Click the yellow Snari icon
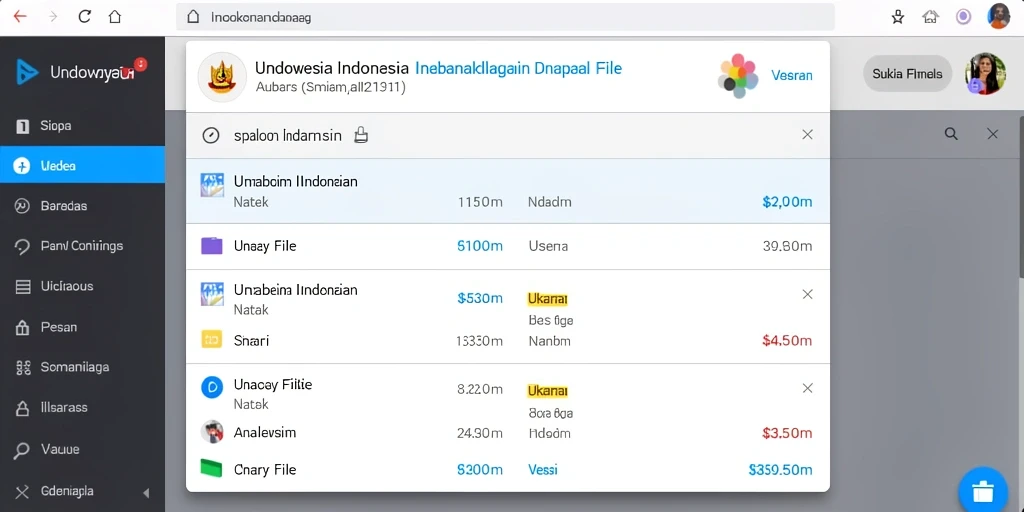 pyautogui.click(x=212, y=339)
